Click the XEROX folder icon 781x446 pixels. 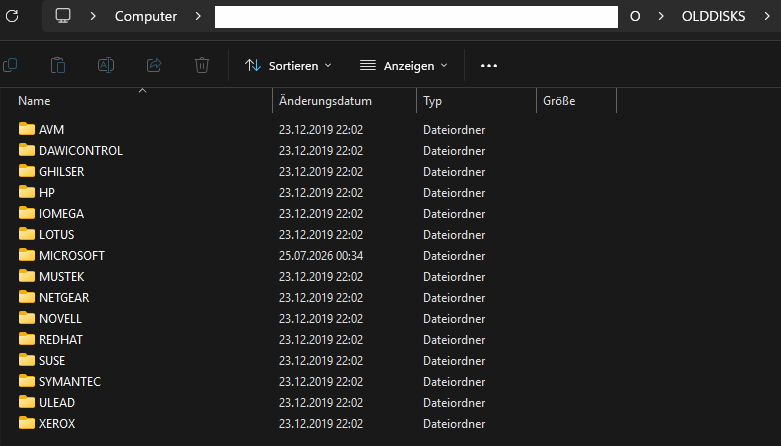(27, 423)
